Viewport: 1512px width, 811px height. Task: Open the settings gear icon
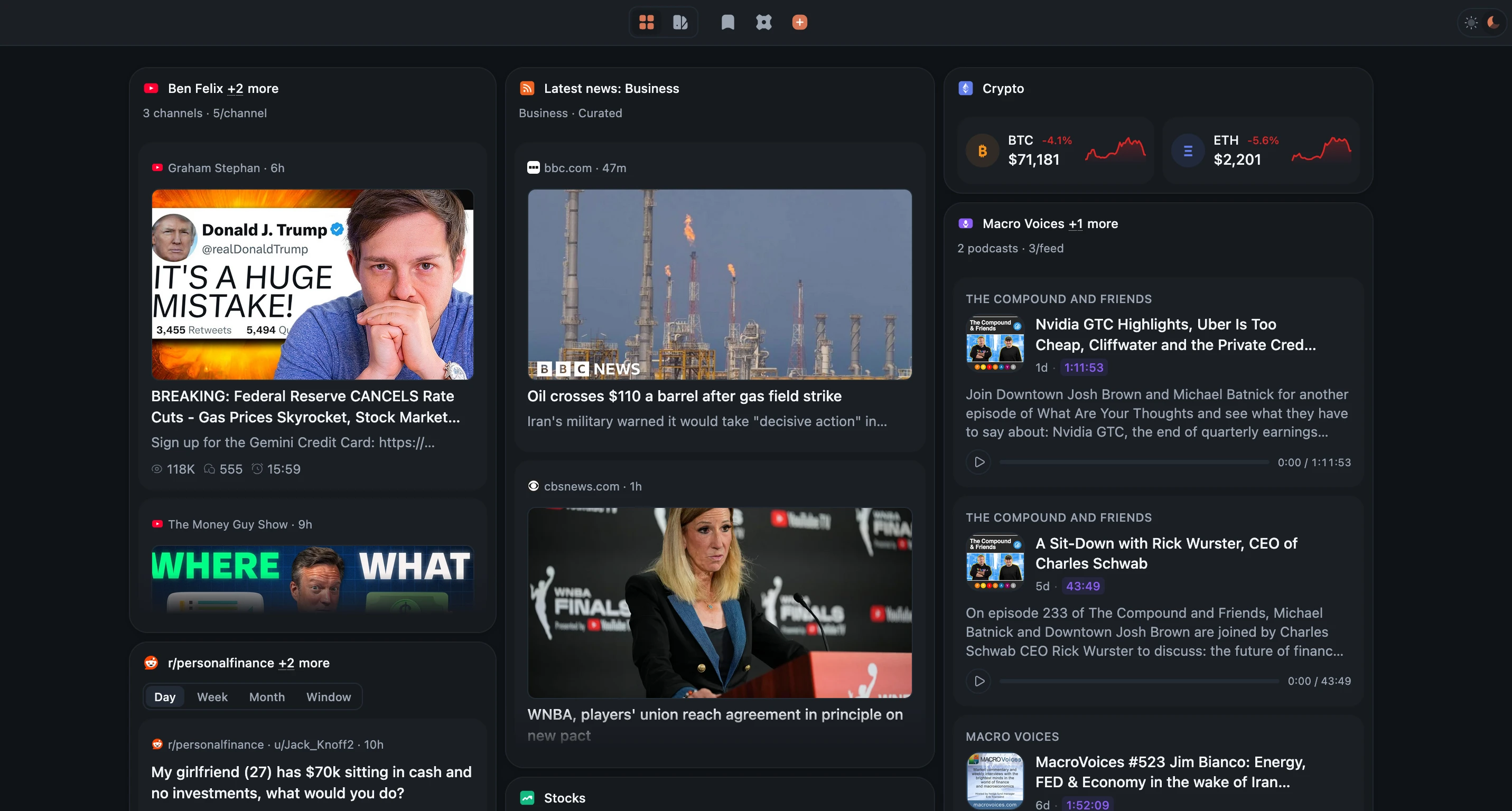tap(763, 22)
